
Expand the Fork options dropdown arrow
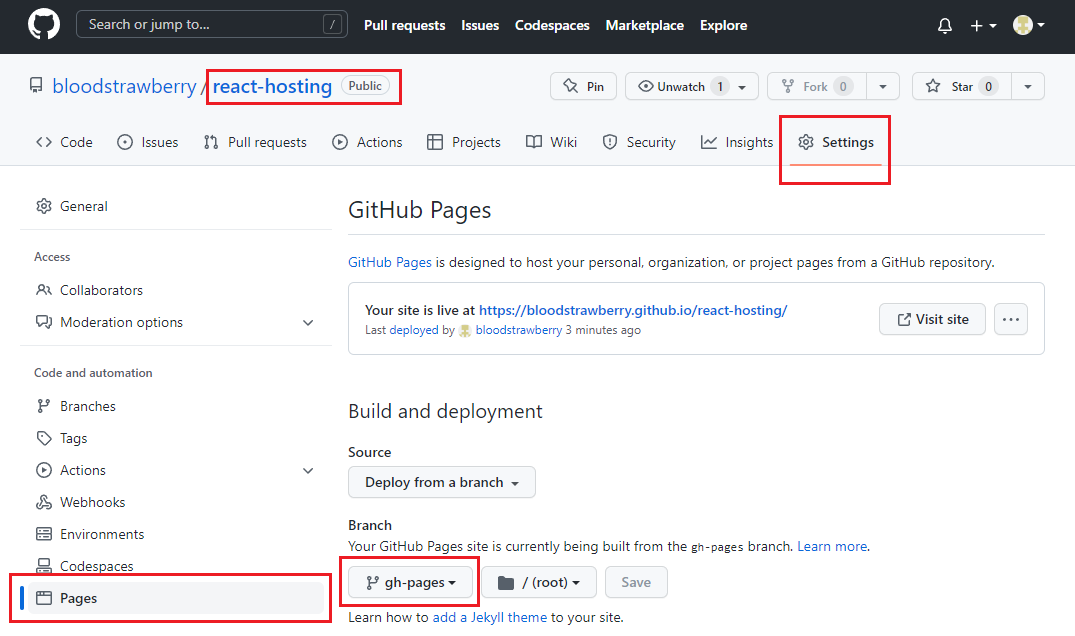pyautogui.click(x=883, y=86)
